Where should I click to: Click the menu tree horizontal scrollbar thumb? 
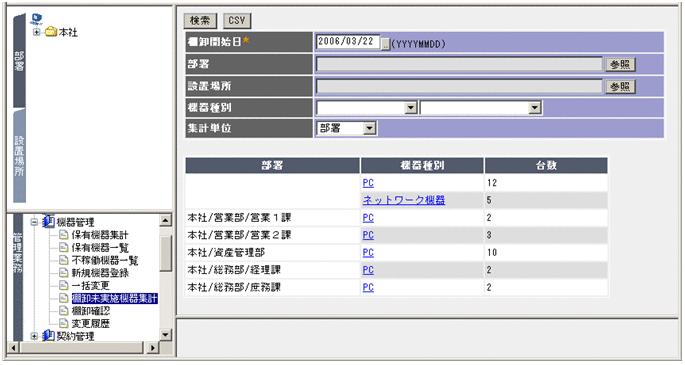pyautogui.click(x=81, y=348)
